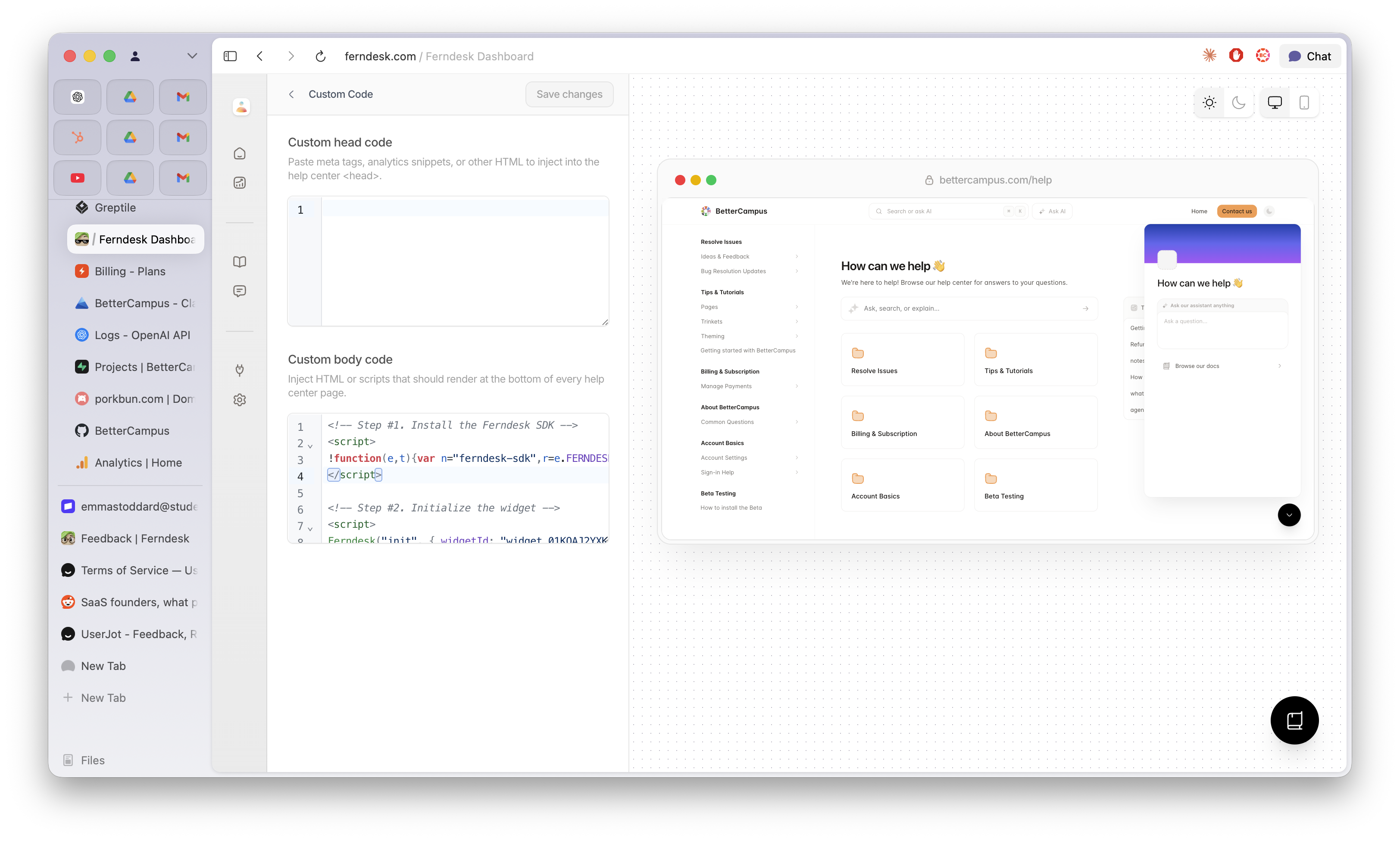Go back from Custom Code with chevron
The height and width of the screenshot is (841, 1400).
pyautogui.click(x=291, y=94)
